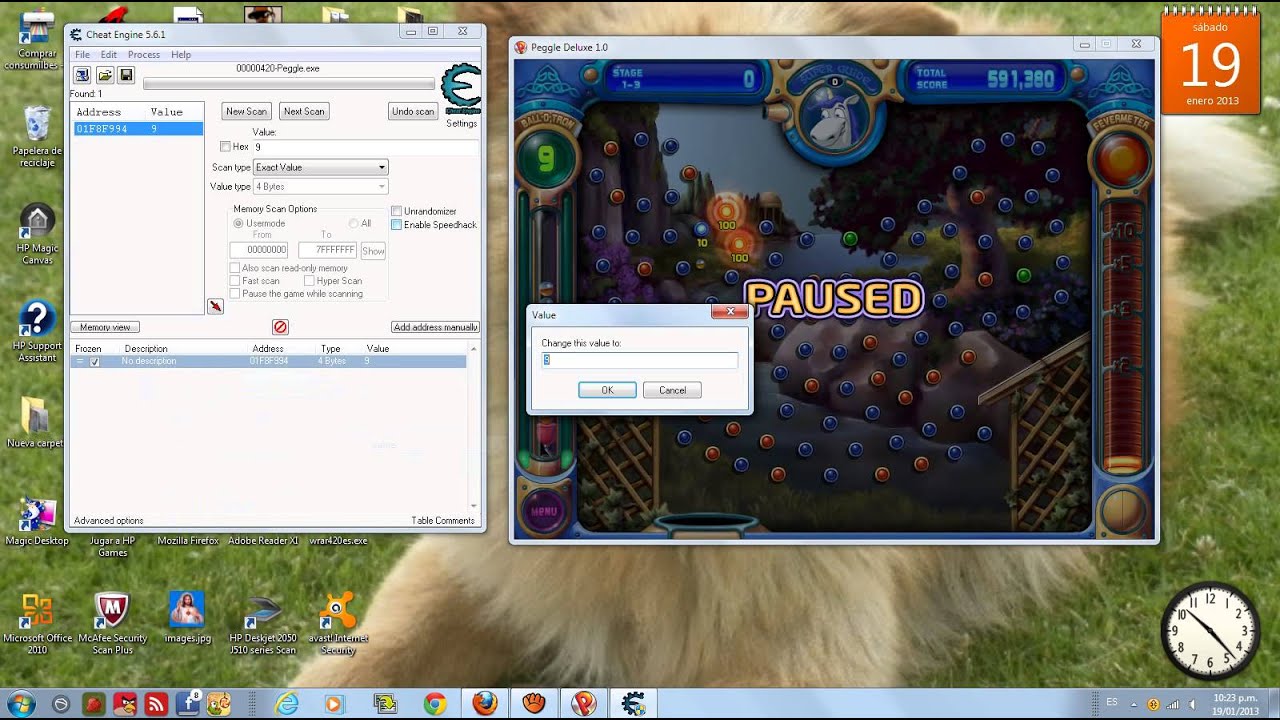Click the Change this value to field
Screen dimensions: 1280x720
pos(640,360)
